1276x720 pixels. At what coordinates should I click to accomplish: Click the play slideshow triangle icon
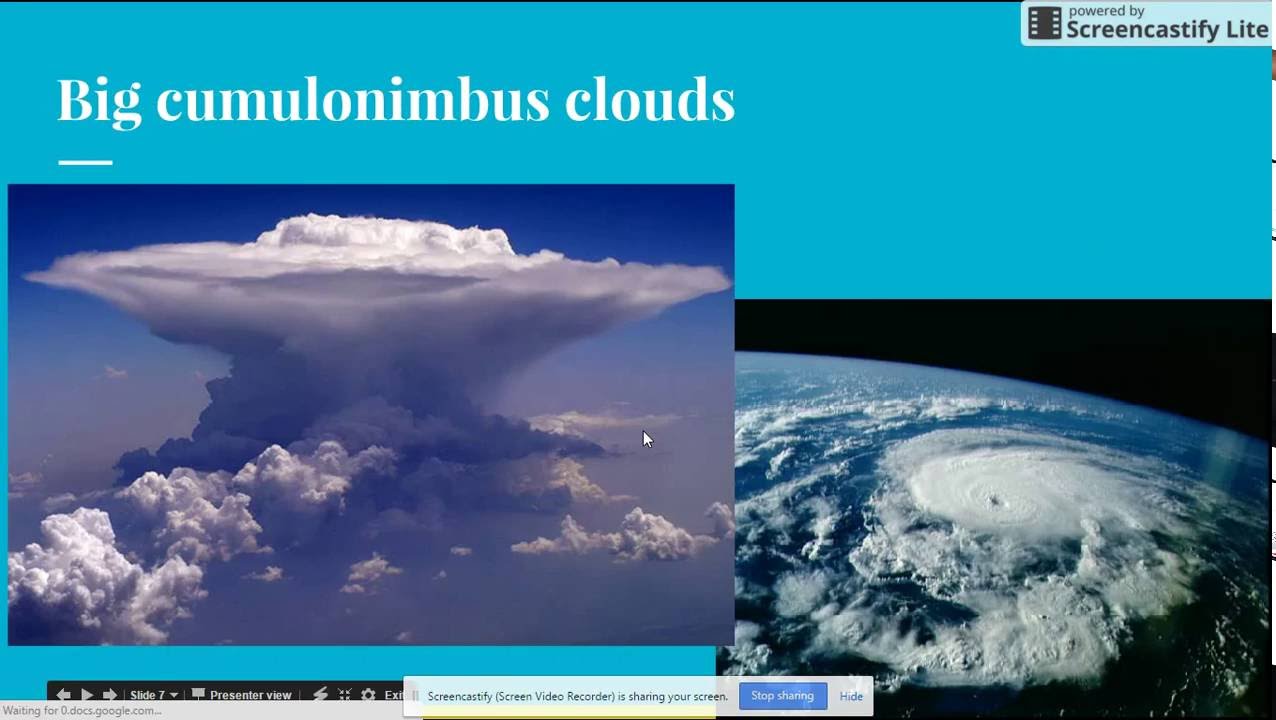87,694
